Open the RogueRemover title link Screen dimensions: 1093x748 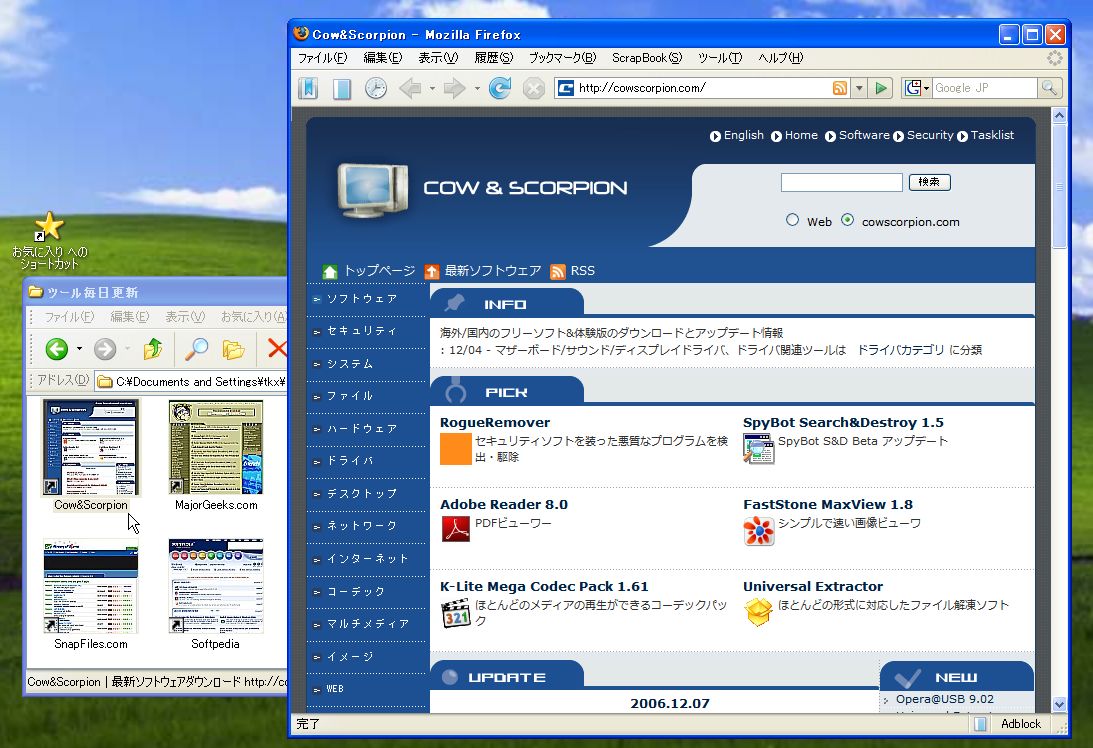(495, 422)
